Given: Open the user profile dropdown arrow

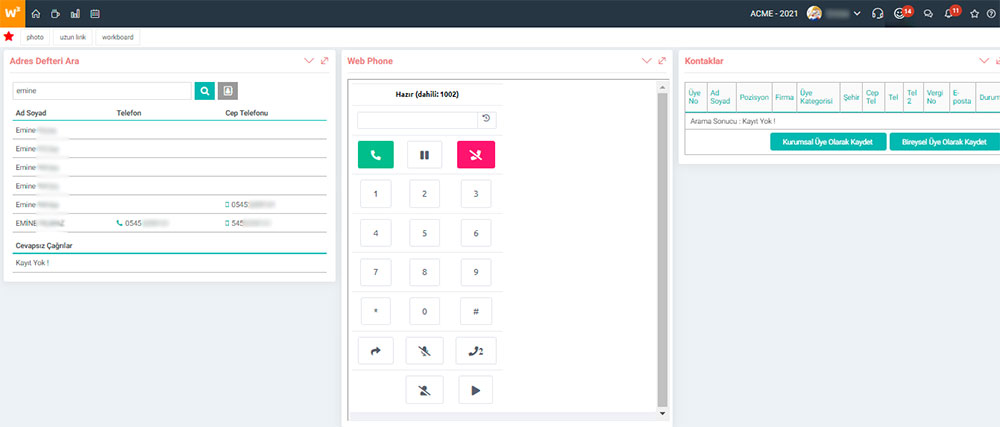Looking at the screenshot, I should pyautogui.click(x=857, y=14).
